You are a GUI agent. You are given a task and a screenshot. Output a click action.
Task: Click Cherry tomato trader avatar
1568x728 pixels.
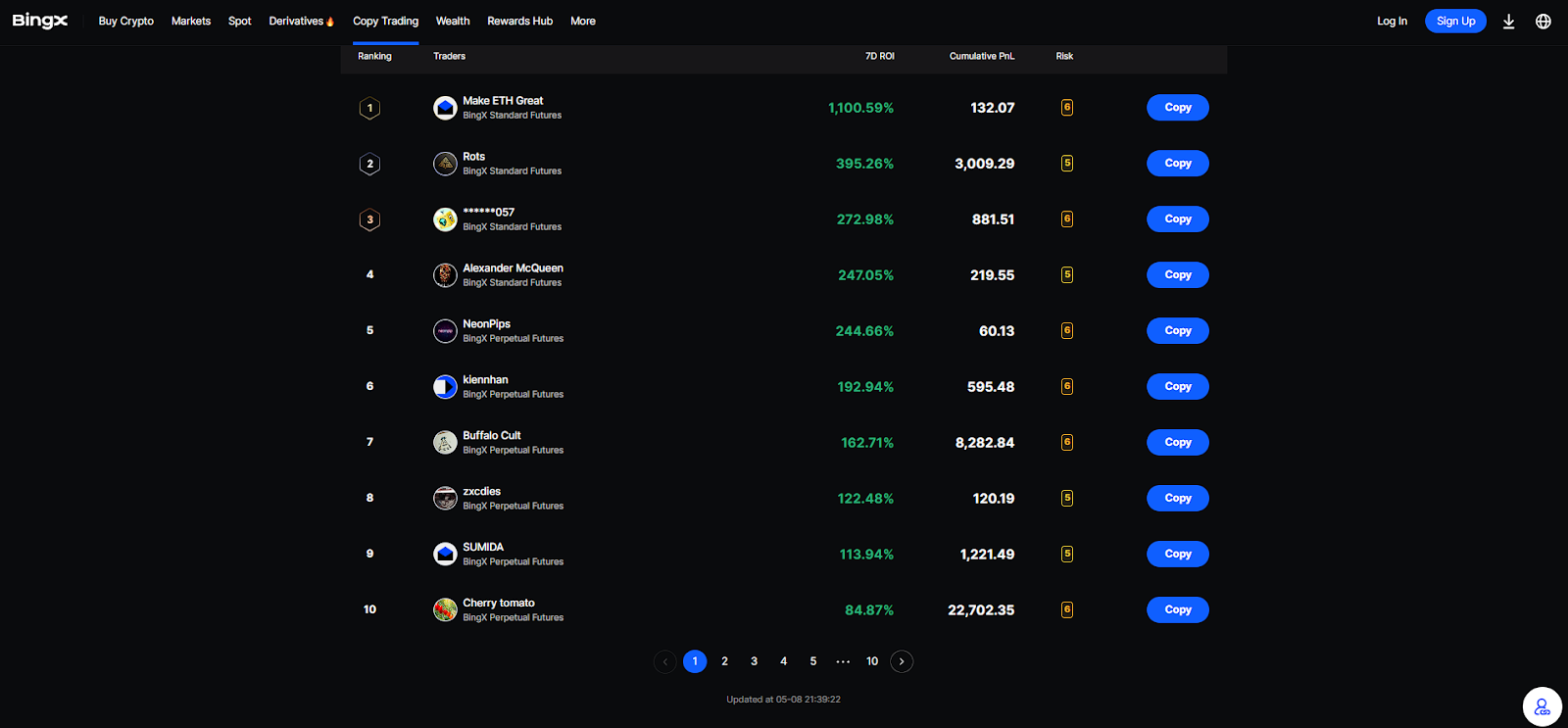pos(445,610)
